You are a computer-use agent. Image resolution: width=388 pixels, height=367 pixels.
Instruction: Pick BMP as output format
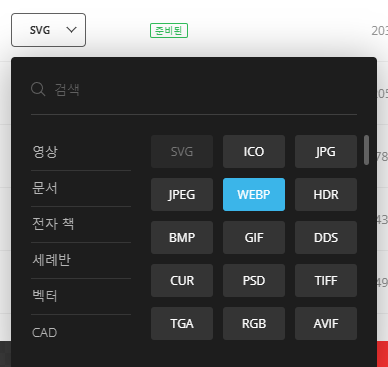[182, 238]
